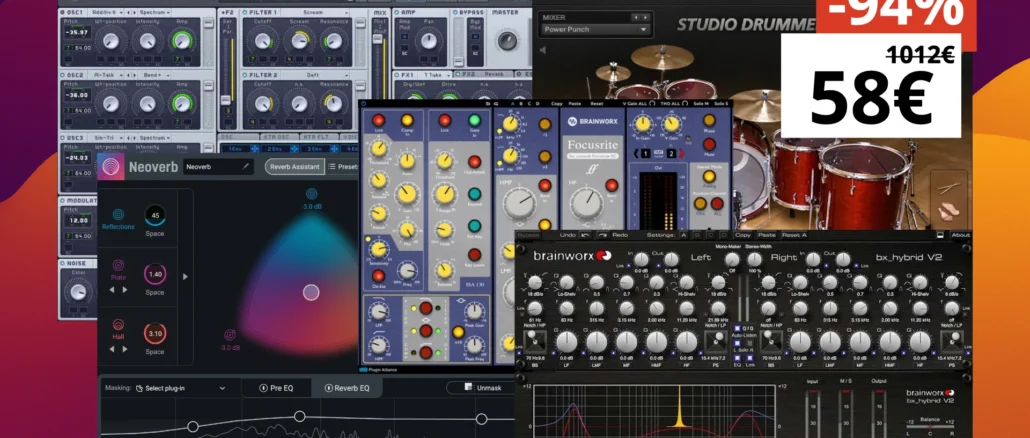Select the FX2 Reverb tab in synth
Screen dimensions: 1030x438
[x=482, y=76]
